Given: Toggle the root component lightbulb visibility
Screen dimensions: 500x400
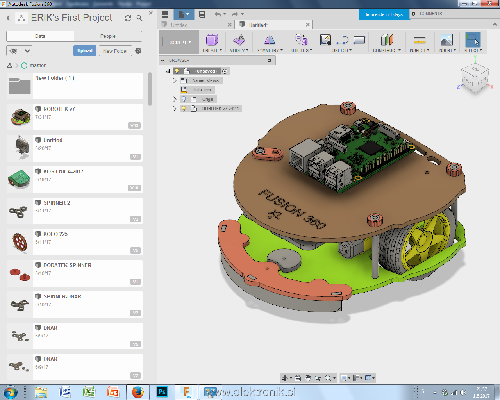Looking at the screenshot, I should [x=177, y=71].
